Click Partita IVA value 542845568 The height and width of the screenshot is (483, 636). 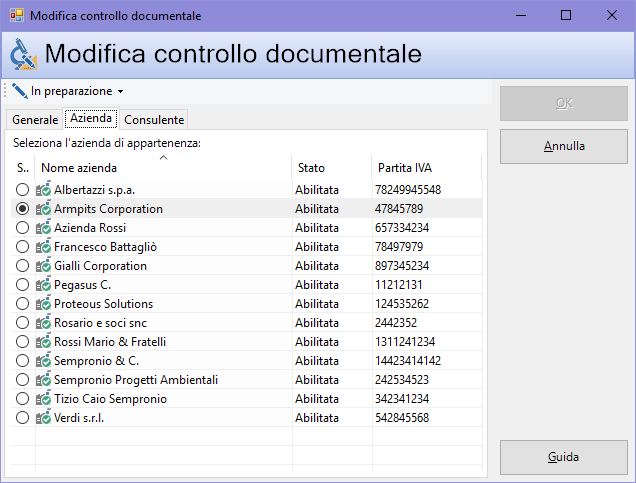[402, 418]
